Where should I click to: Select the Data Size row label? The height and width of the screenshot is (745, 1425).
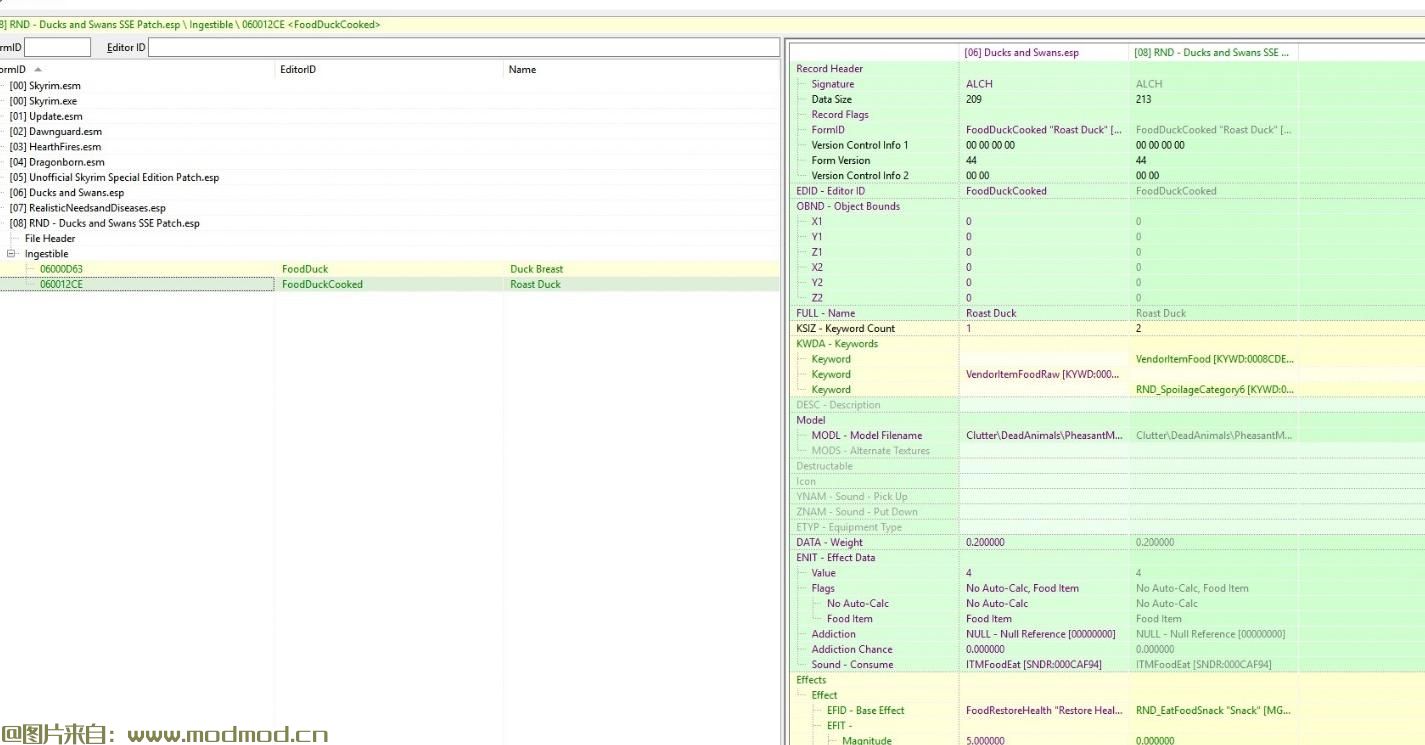[832, 99]
